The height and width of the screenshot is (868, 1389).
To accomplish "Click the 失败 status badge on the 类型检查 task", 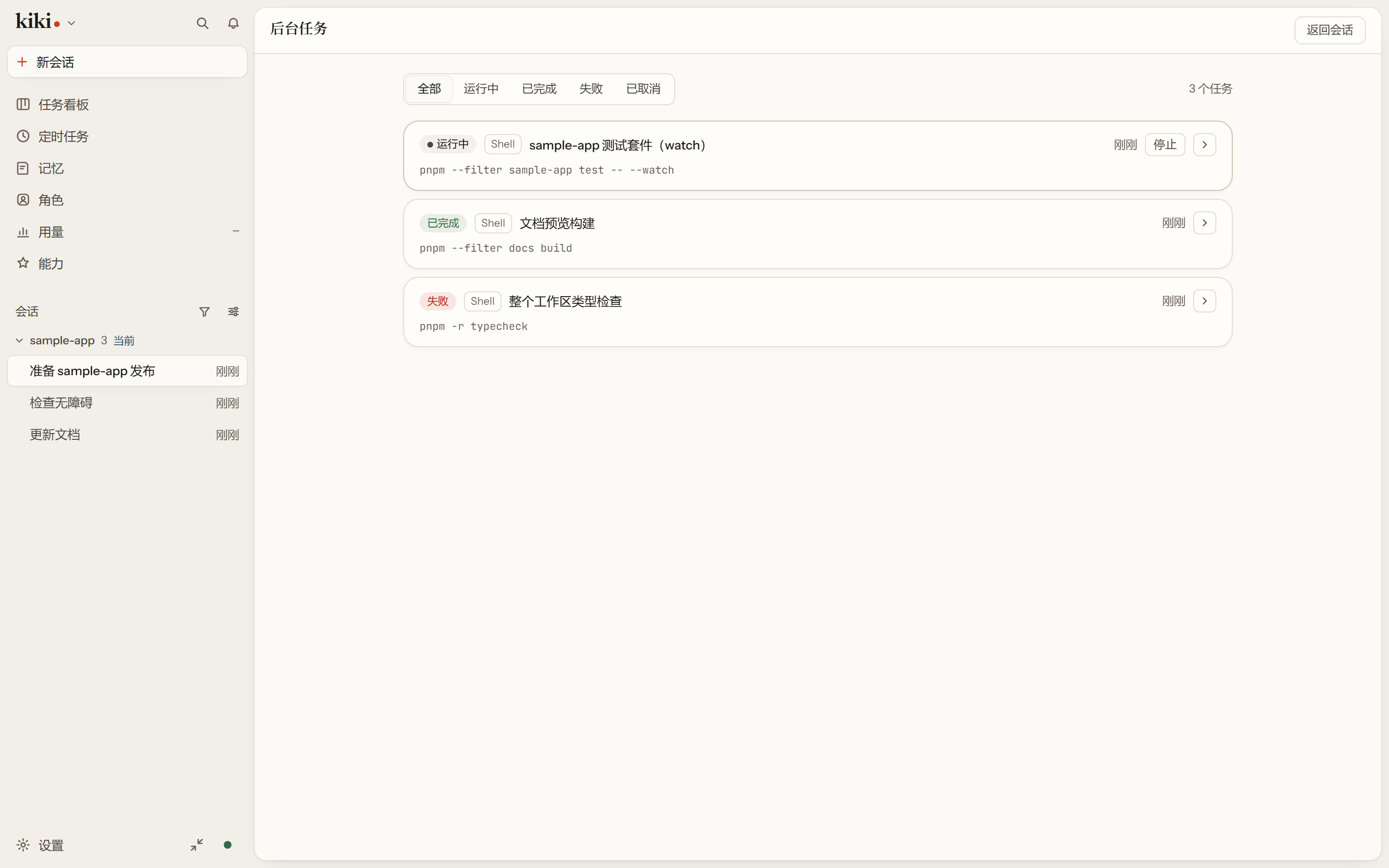I will click(x=437, y=301).
